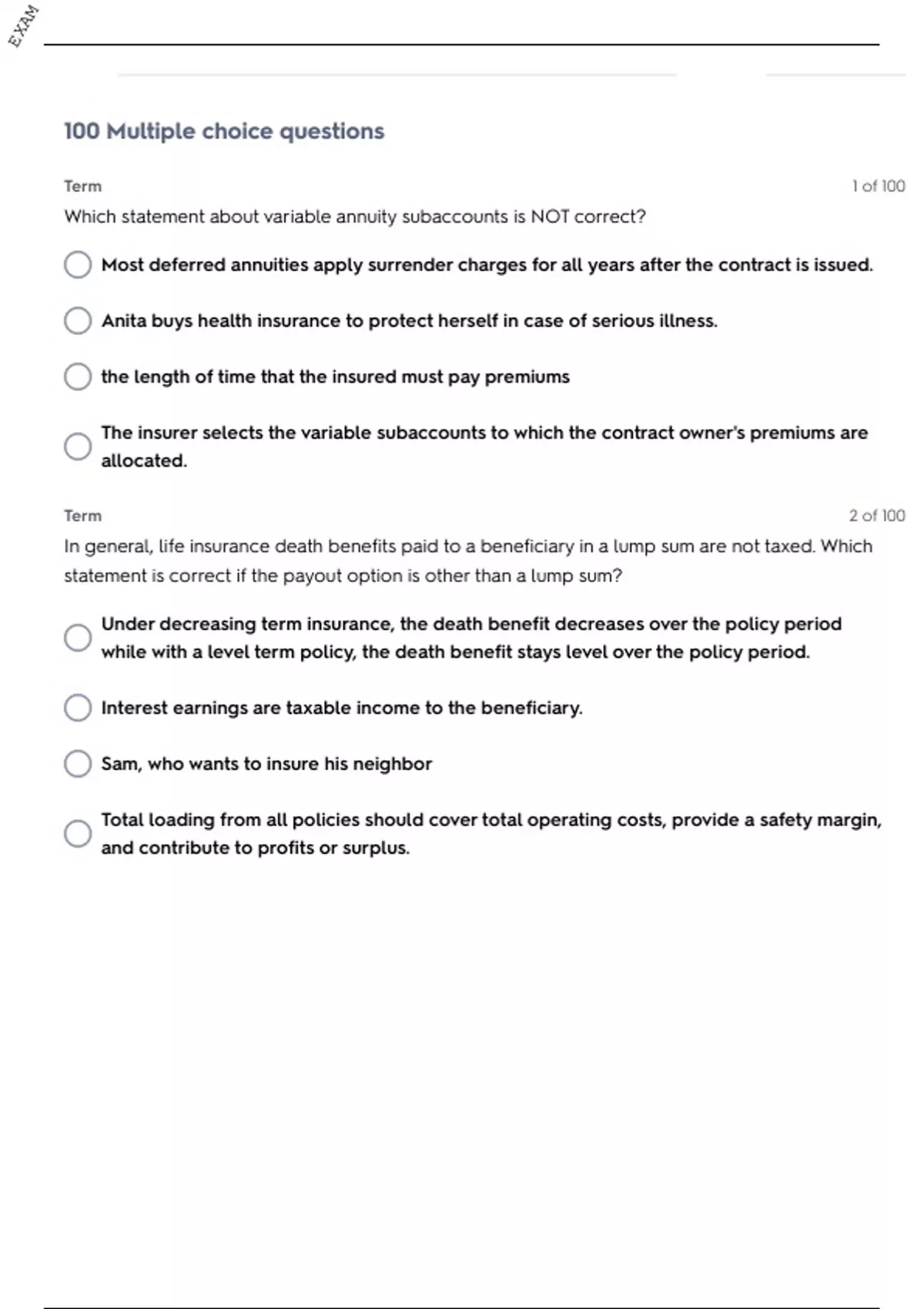Click the 'Term' label above question two

pos(82,516)
